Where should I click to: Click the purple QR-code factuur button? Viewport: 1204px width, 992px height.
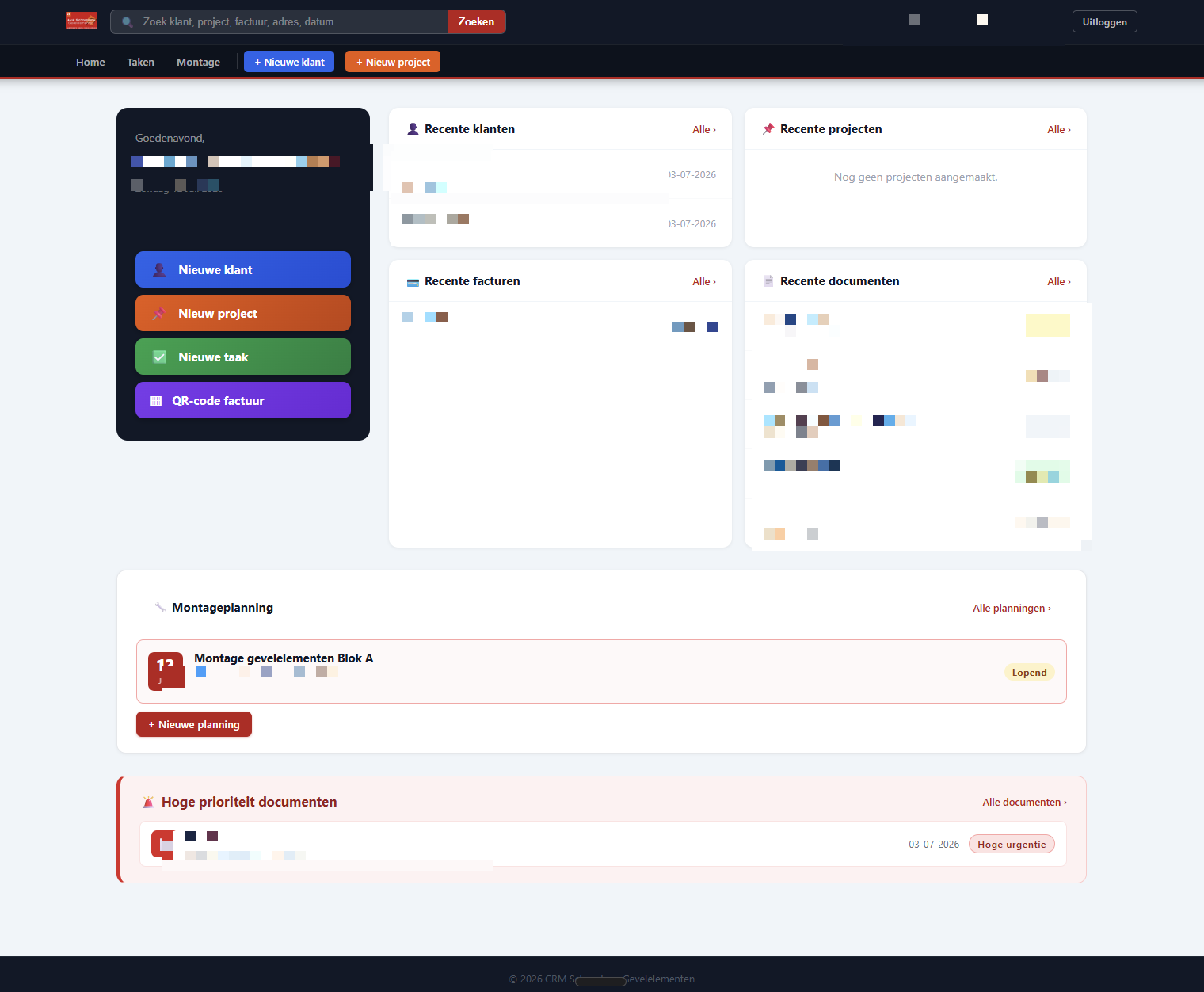[243, 400]
